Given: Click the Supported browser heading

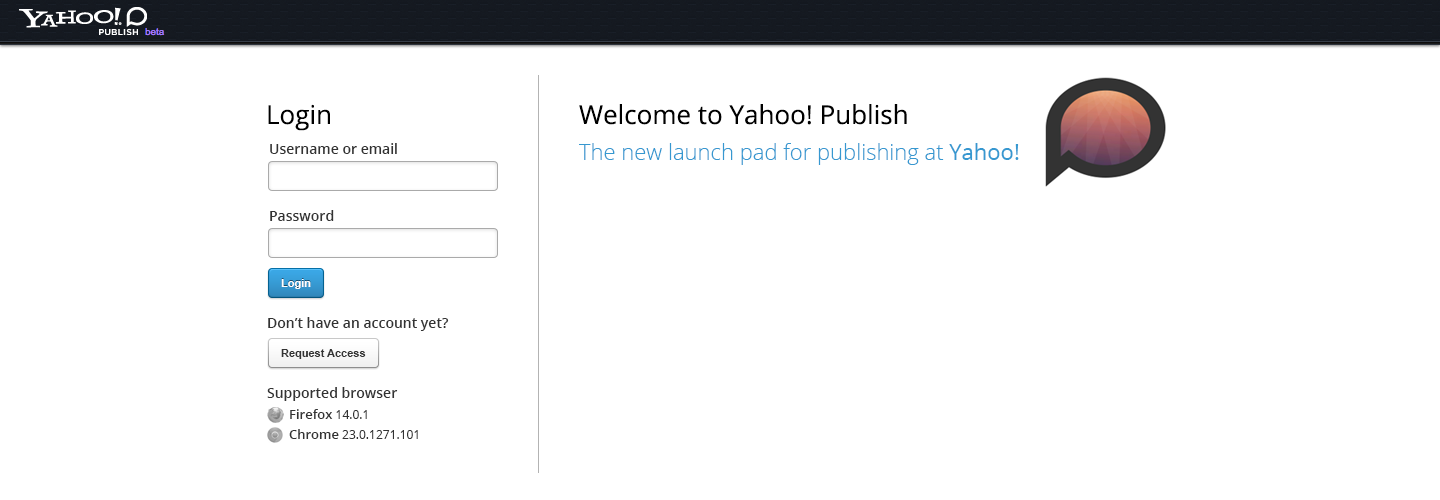Looking at the screenshot, I should tap(332, 393).
